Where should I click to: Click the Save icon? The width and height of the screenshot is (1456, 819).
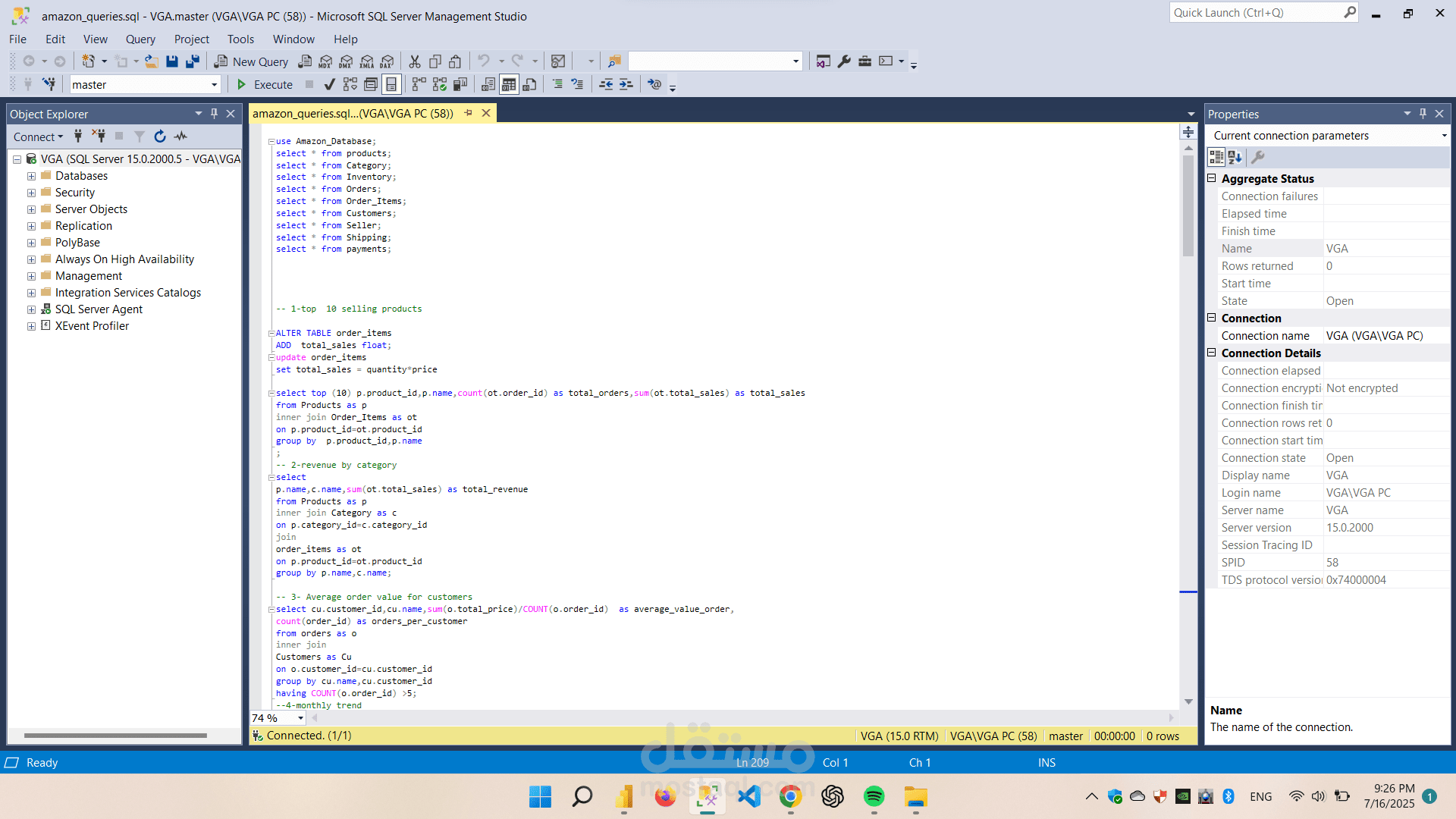pos(172,61)
